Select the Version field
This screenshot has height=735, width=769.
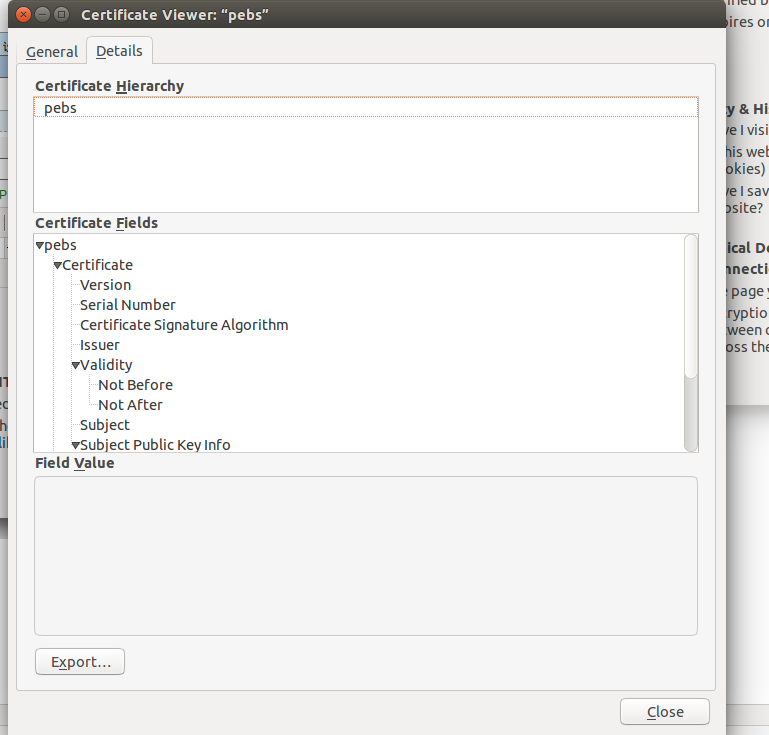tap(105, 285)
